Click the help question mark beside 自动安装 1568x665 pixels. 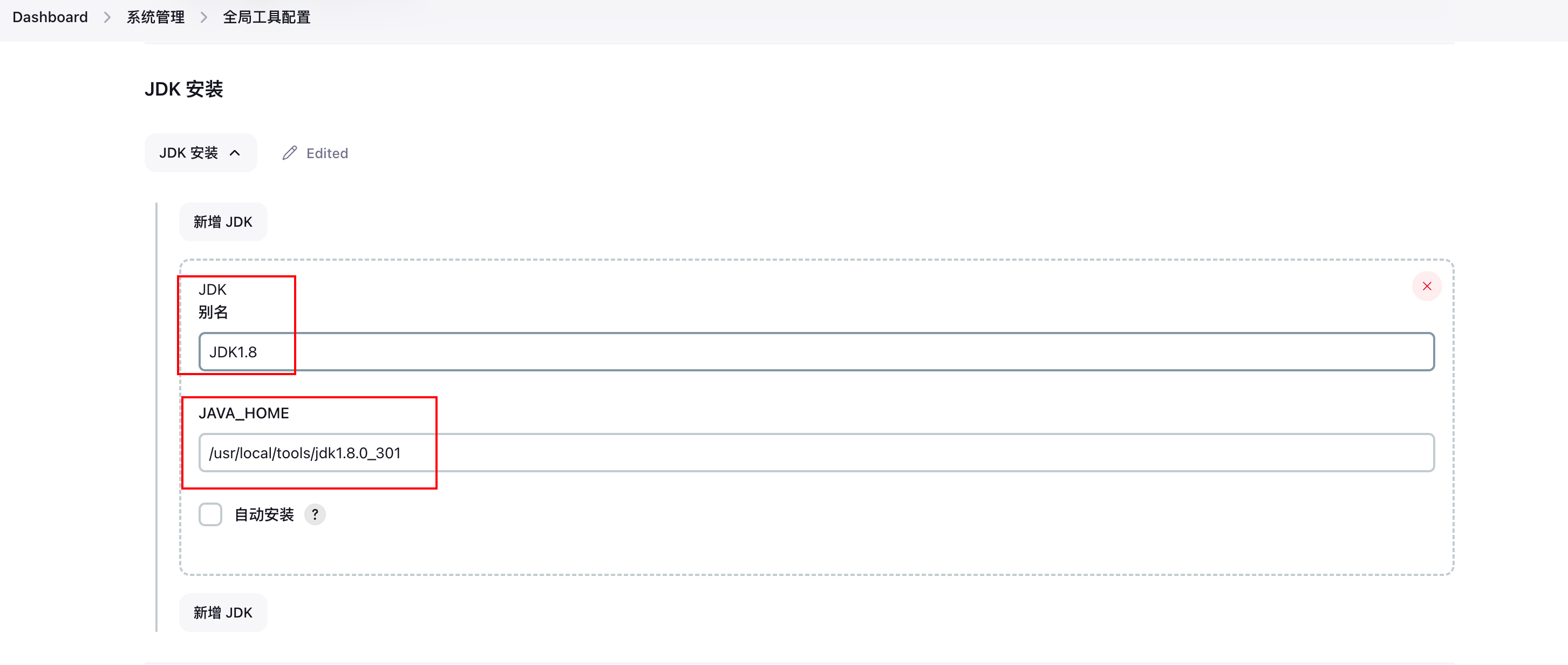315,514
